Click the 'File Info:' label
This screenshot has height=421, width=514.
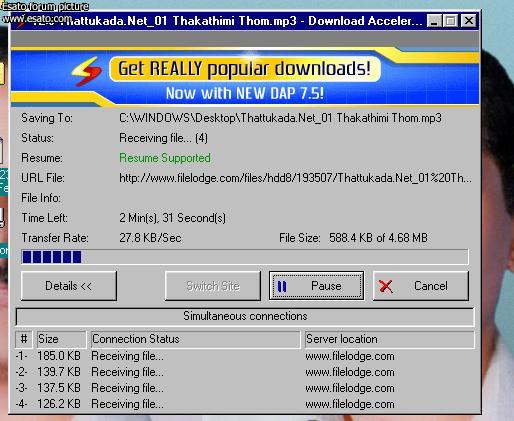click(x=41, y=198)
